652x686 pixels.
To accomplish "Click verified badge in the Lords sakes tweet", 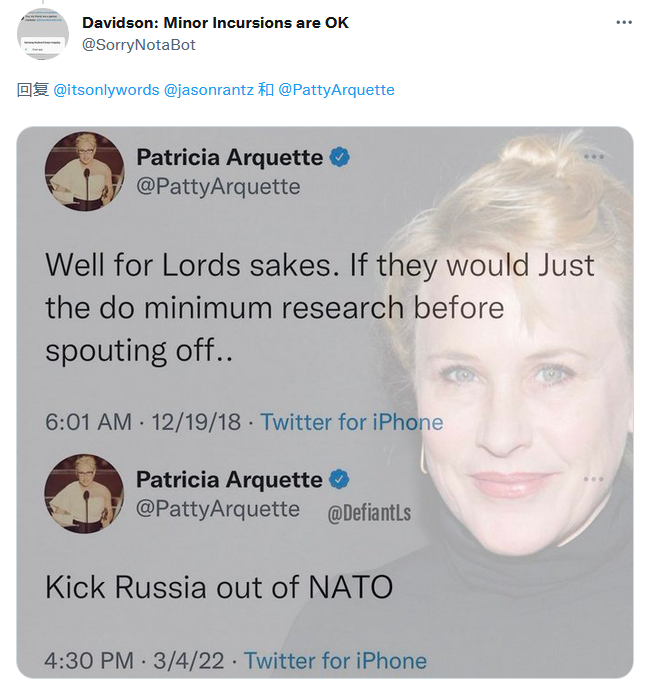I will coord(340,157).
